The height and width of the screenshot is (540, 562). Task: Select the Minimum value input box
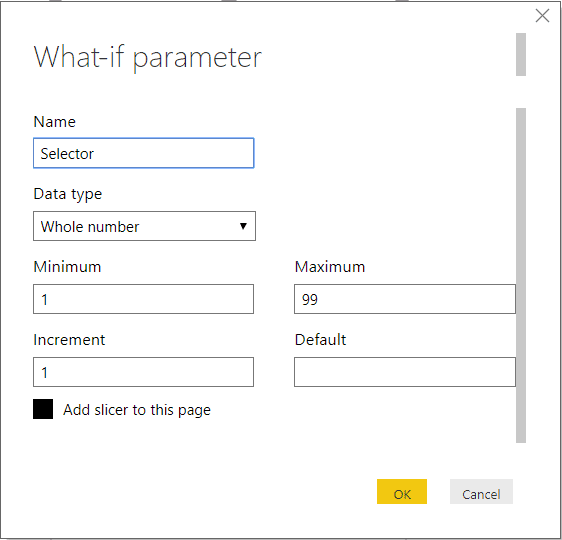pyautogui.click(x=144, y=299)
